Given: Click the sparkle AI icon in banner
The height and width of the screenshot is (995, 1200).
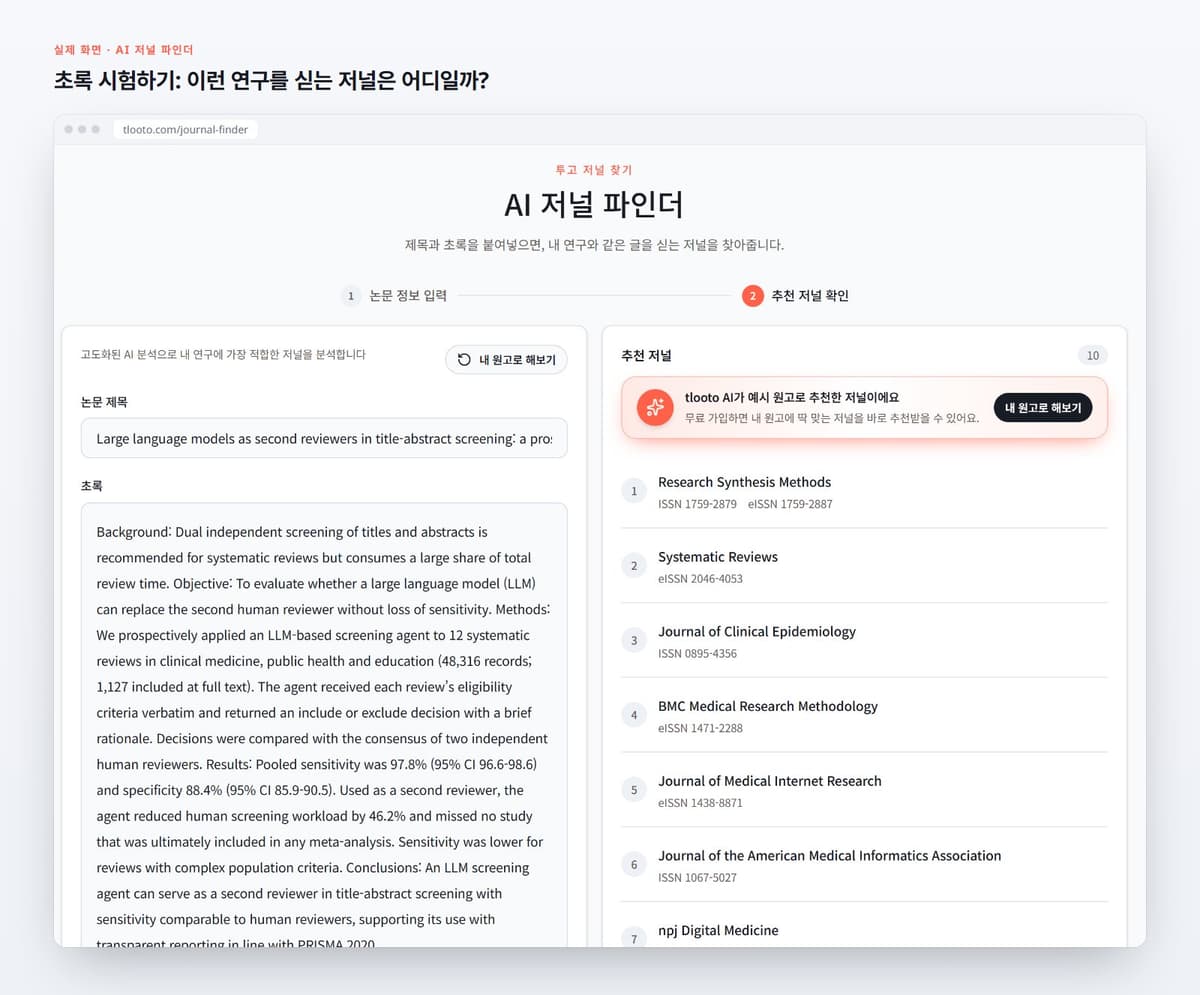Looking at the screenshot, I should tap(655, 407).
